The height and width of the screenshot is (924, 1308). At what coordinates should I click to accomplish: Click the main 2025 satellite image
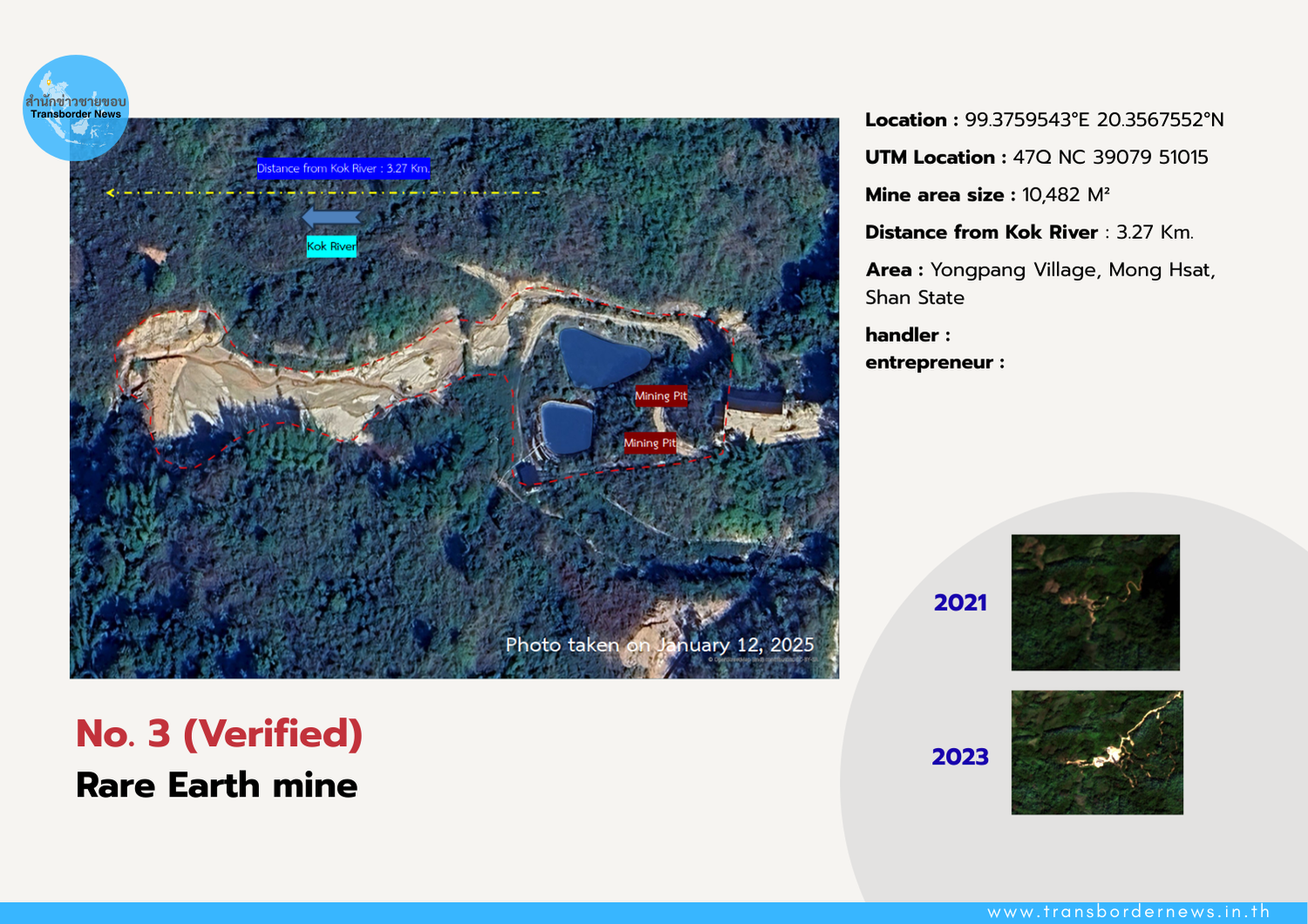click(454, 398)
